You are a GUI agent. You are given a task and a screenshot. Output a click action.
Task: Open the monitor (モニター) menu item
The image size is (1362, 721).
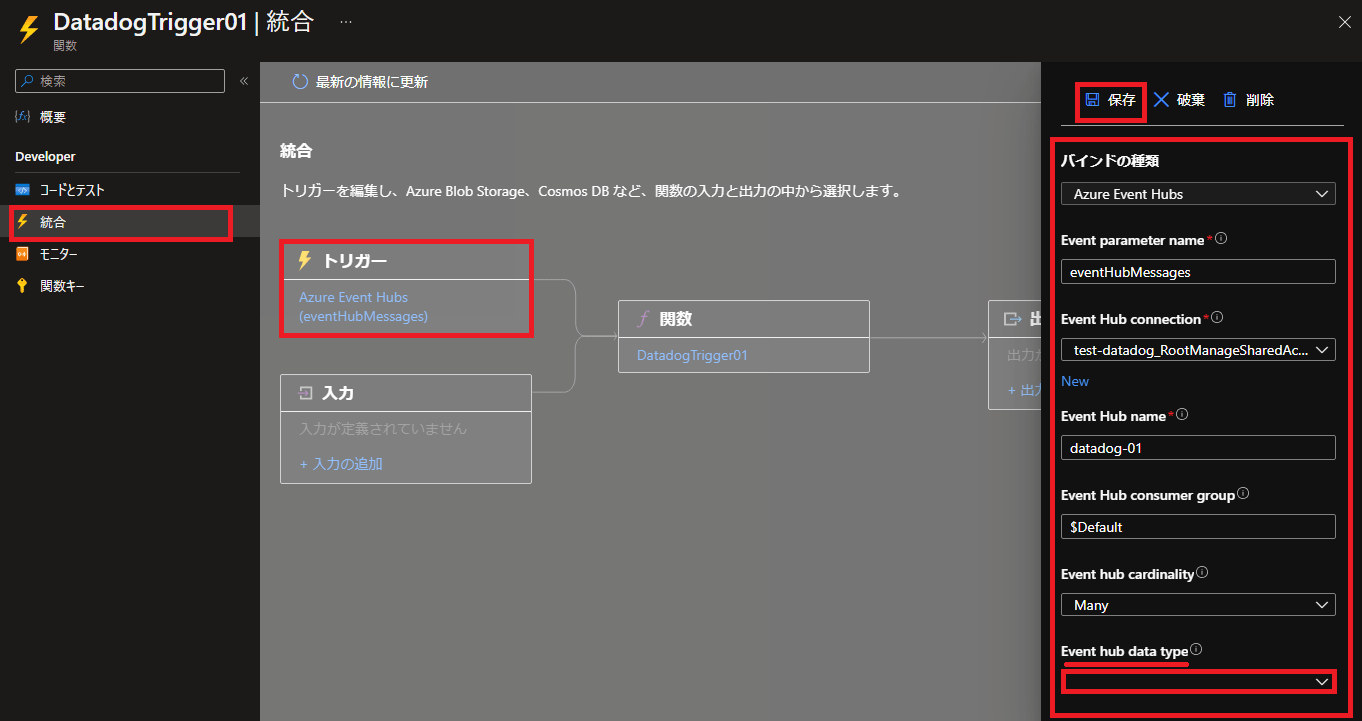pyautogui.click(x=130, y=254)
